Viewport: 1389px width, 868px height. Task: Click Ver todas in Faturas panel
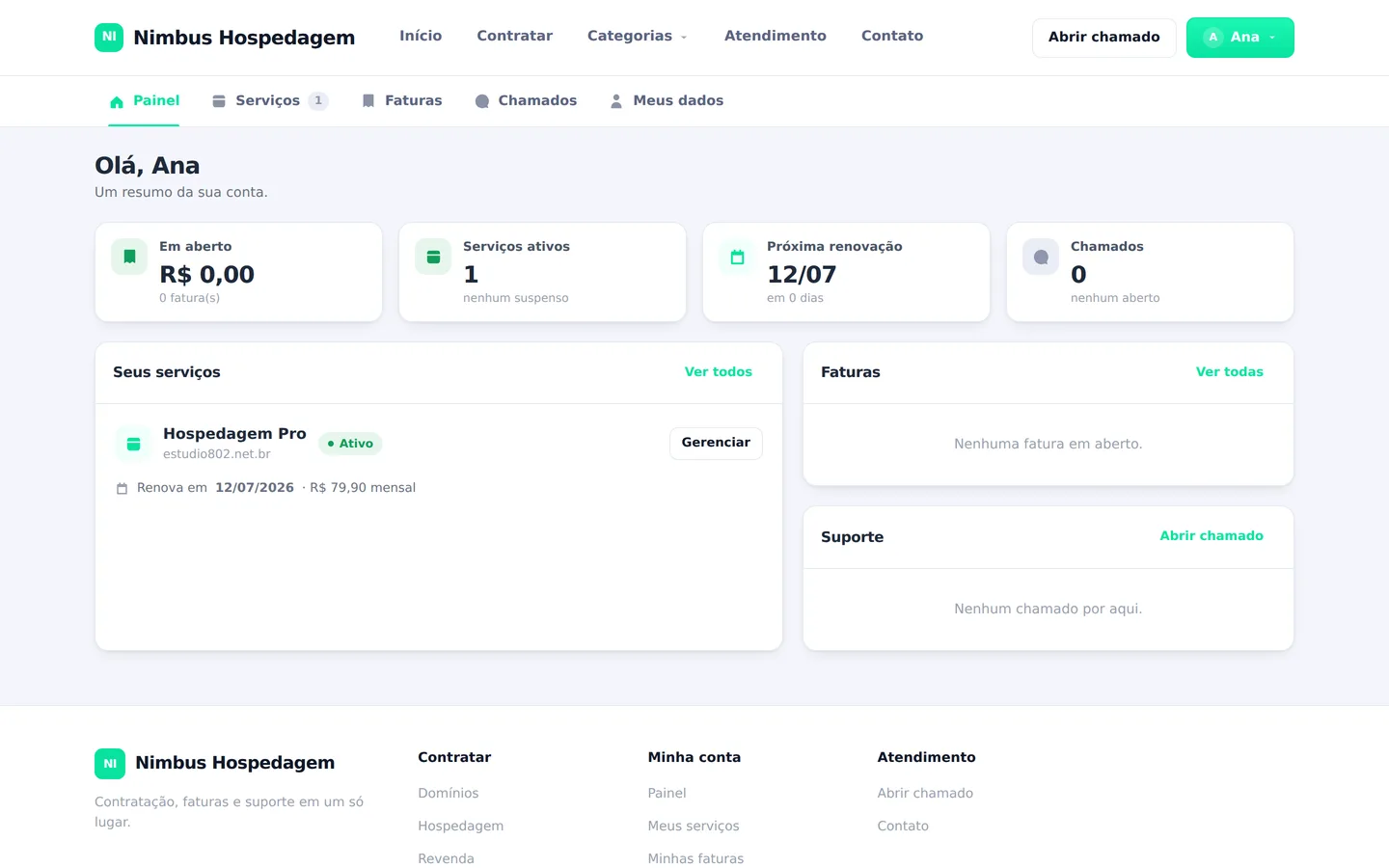1230,372
